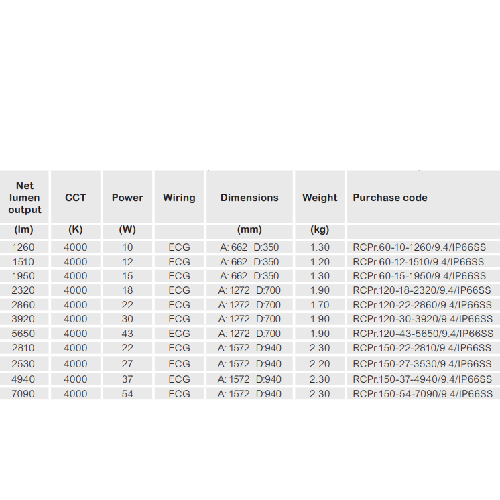Click the 4940 lumen output cell
This screenshot has width=500, height=500.
(x=23, y=379)
